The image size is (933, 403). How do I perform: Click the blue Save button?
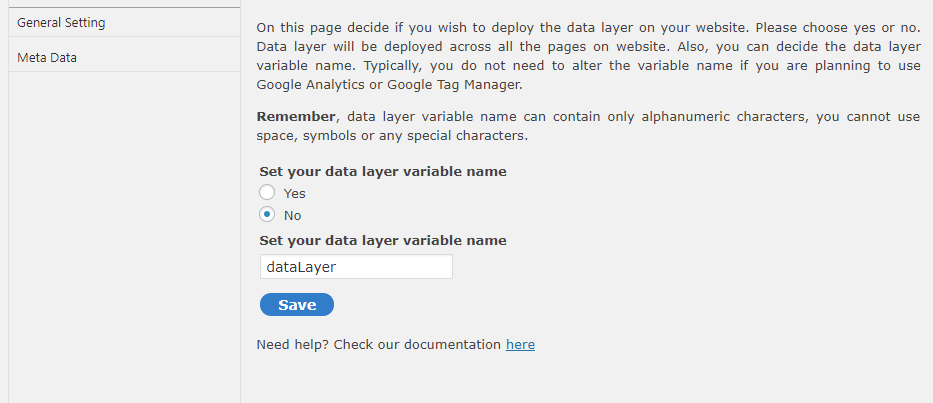coord(297,305)
